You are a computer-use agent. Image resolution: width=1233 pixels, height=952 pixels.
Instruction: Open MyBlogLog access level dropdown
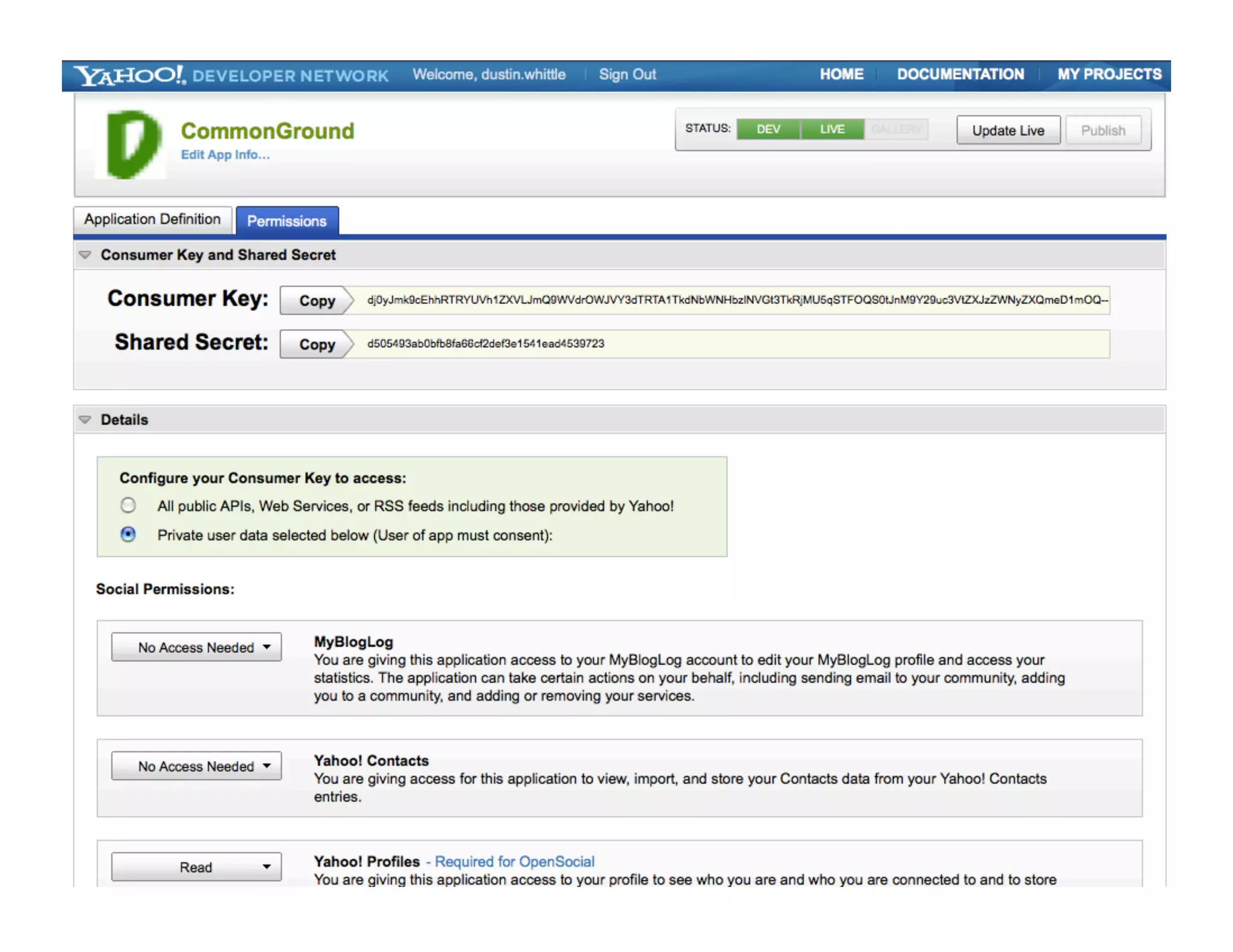[x=196, y=647]
